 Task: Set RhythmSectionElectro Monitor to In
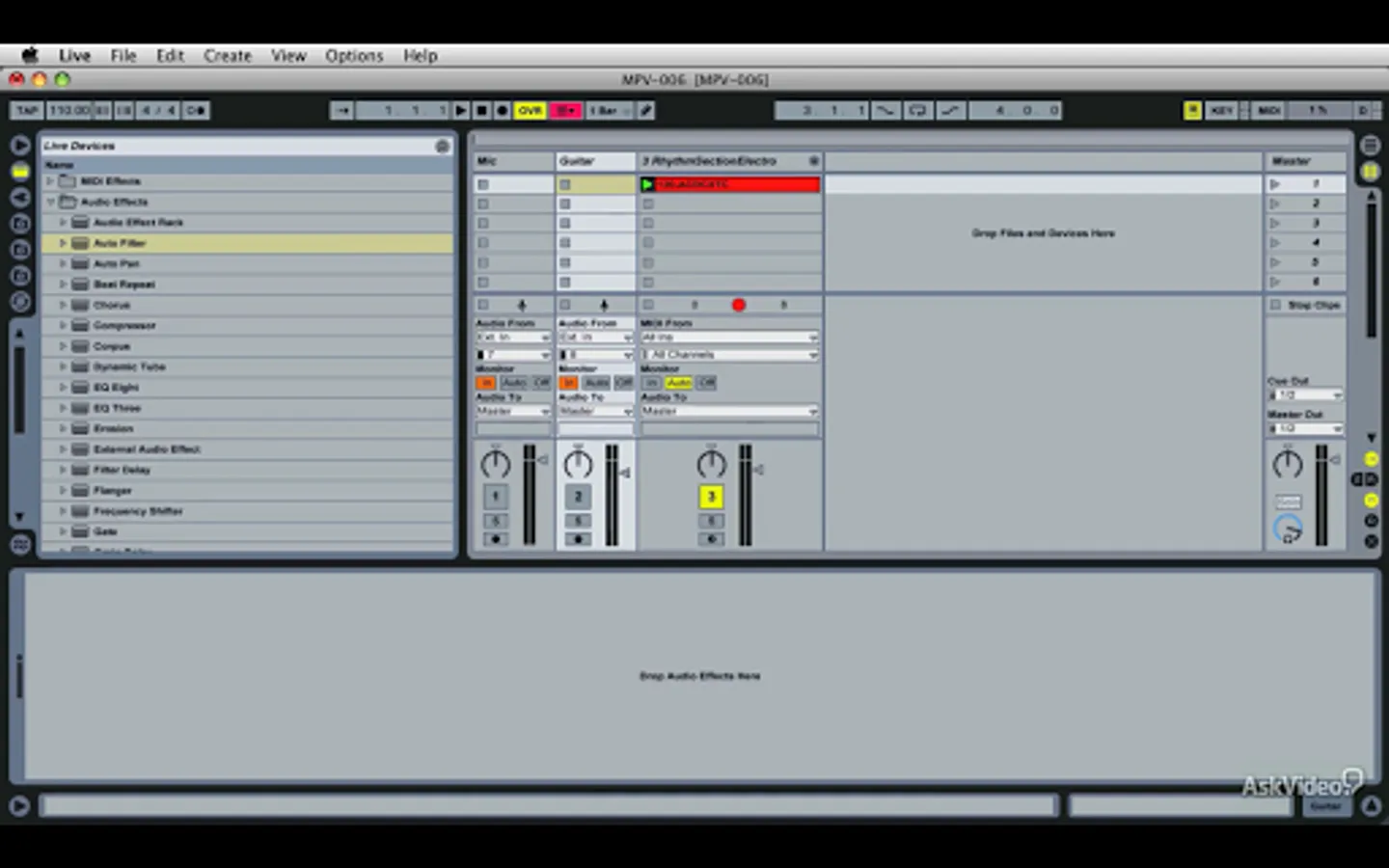click(652, 383)
